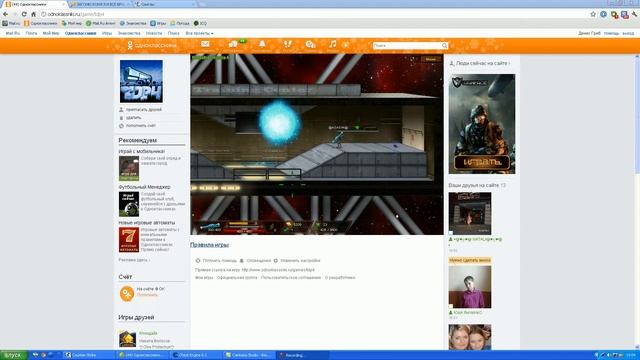Click the Меню button in game corner
The image size is (640, 360).
431,59
